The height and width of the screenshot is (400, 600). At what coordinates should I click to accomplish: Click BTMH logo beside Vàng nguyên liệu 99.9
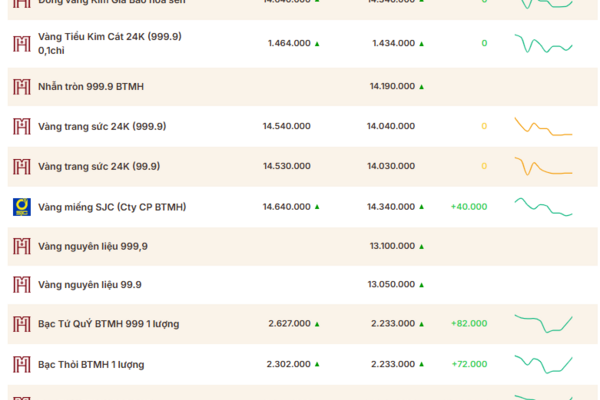pos(22,285)
